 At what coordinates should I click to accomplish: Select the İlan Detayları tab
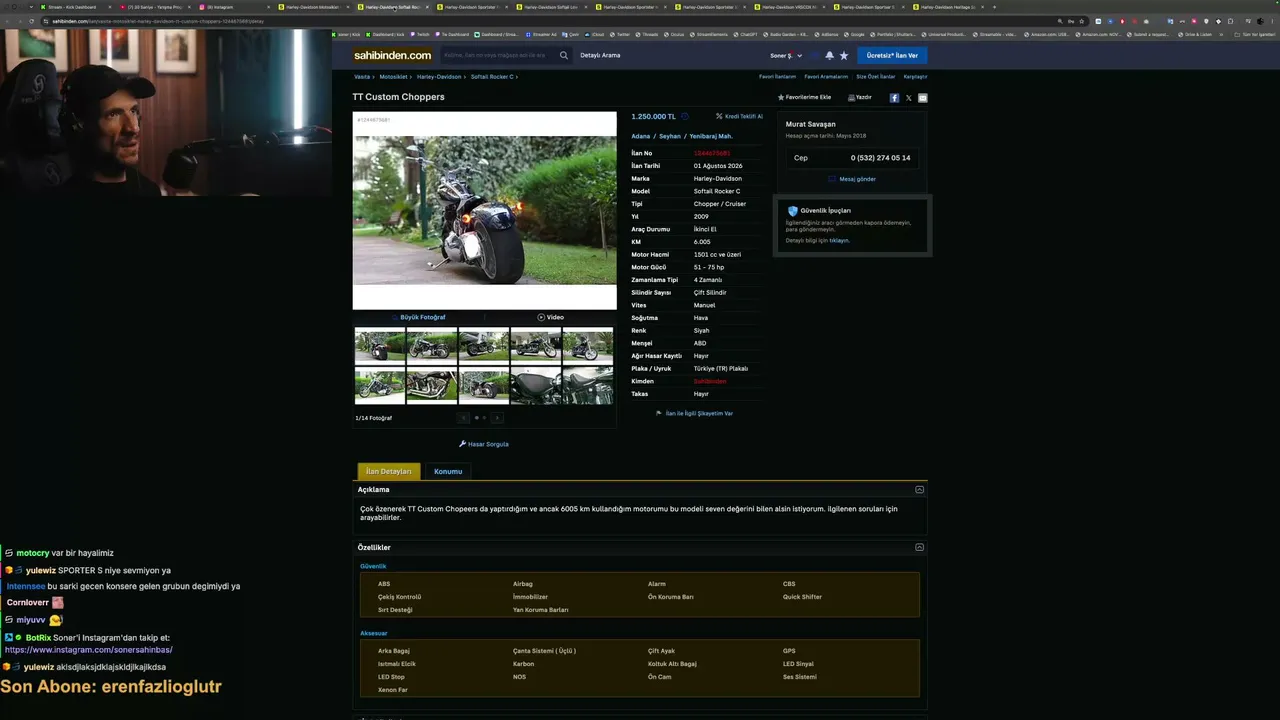pos(389,472)
